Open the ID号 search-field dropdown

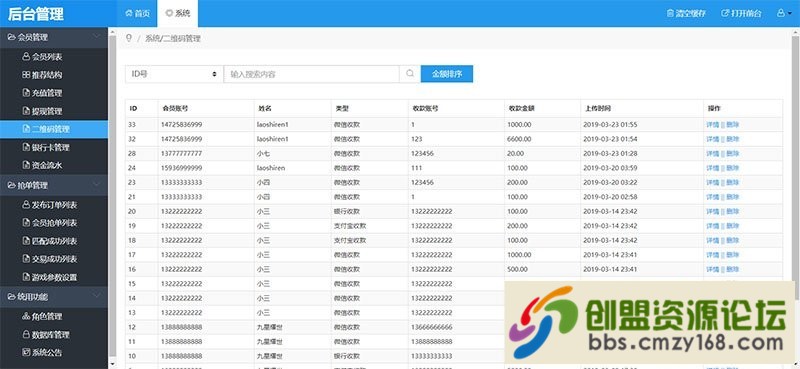174,73
